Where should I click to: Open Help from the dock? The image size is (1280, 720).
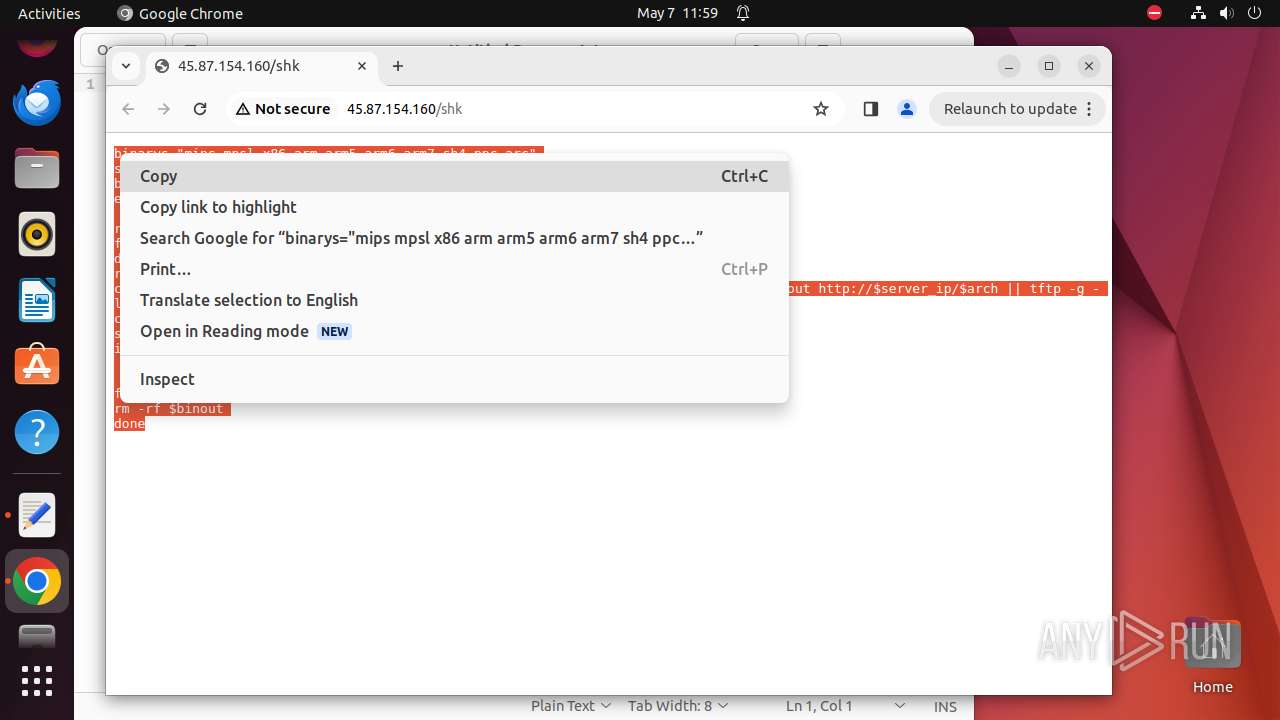[37, 432]
